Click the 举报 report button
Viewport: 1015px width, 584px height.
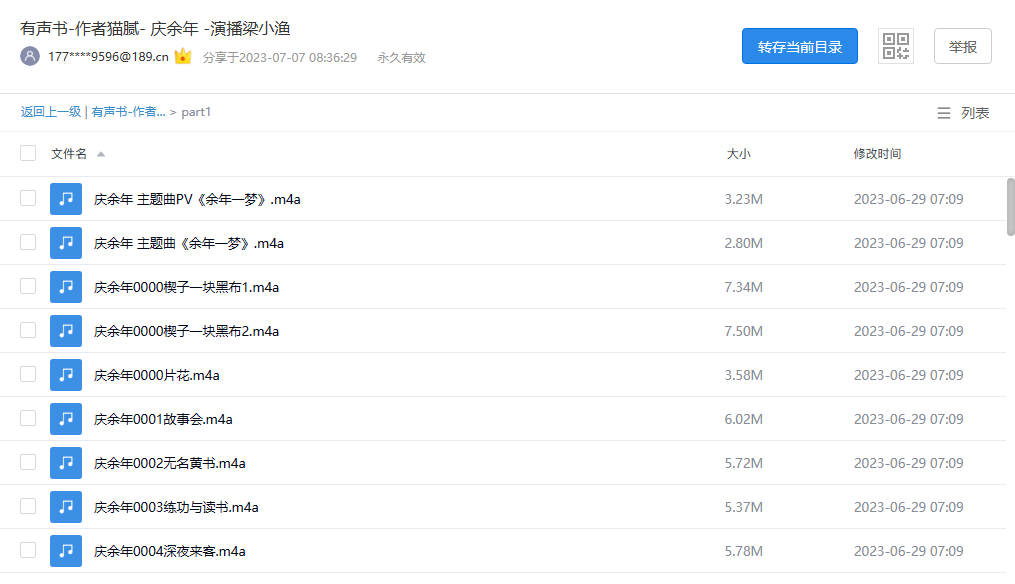click(x=962, y=46)
